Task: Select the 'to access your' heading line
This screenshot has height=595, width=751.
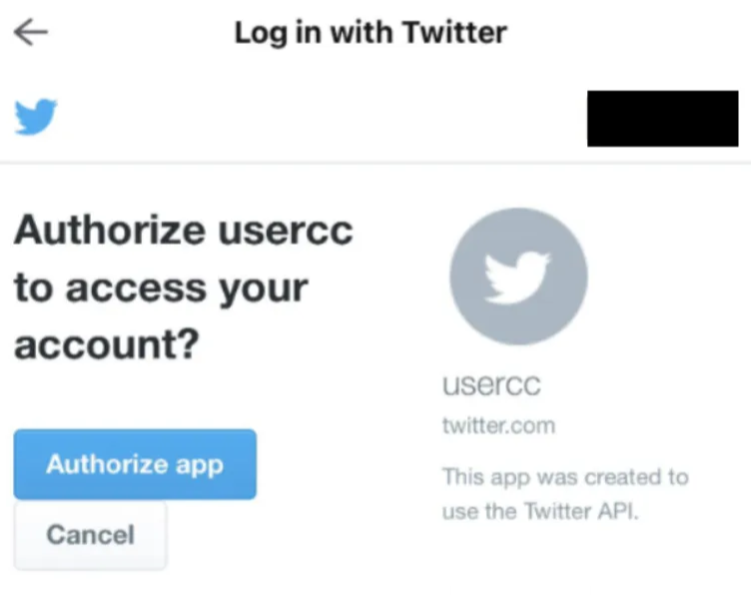Action: pos(161,288)
